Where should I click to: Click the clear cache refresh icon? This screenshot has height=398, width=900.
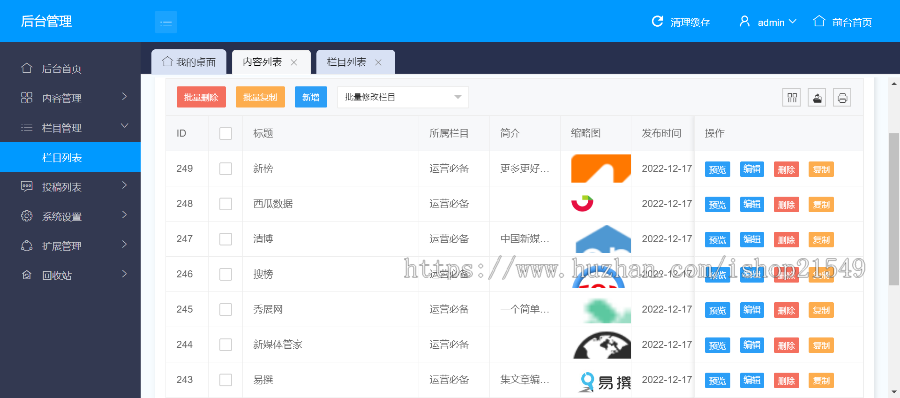(657, 22)
